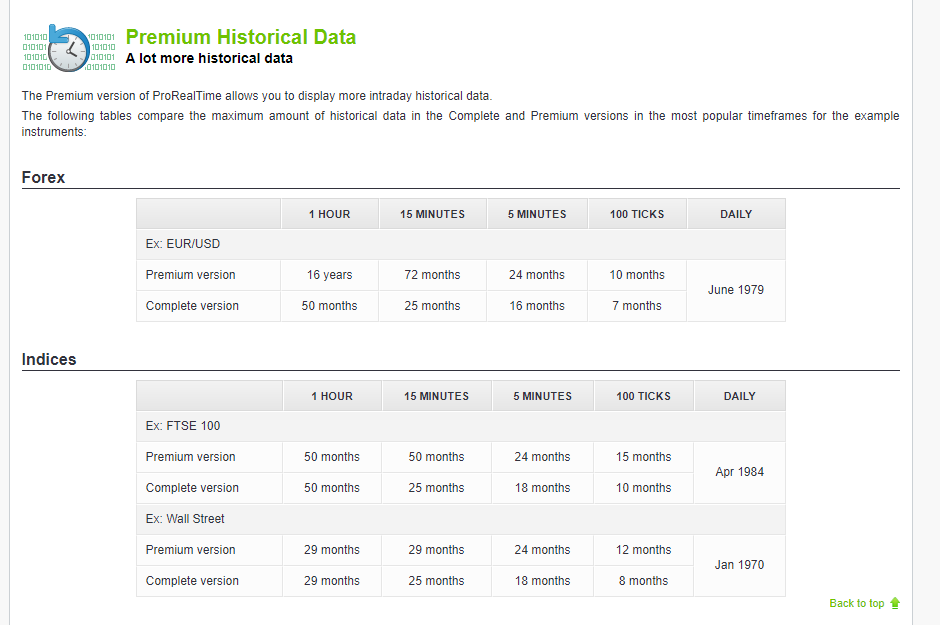Select the Forex section heading
The height and width of the screenshot is (625, 940).
(43, 177)
